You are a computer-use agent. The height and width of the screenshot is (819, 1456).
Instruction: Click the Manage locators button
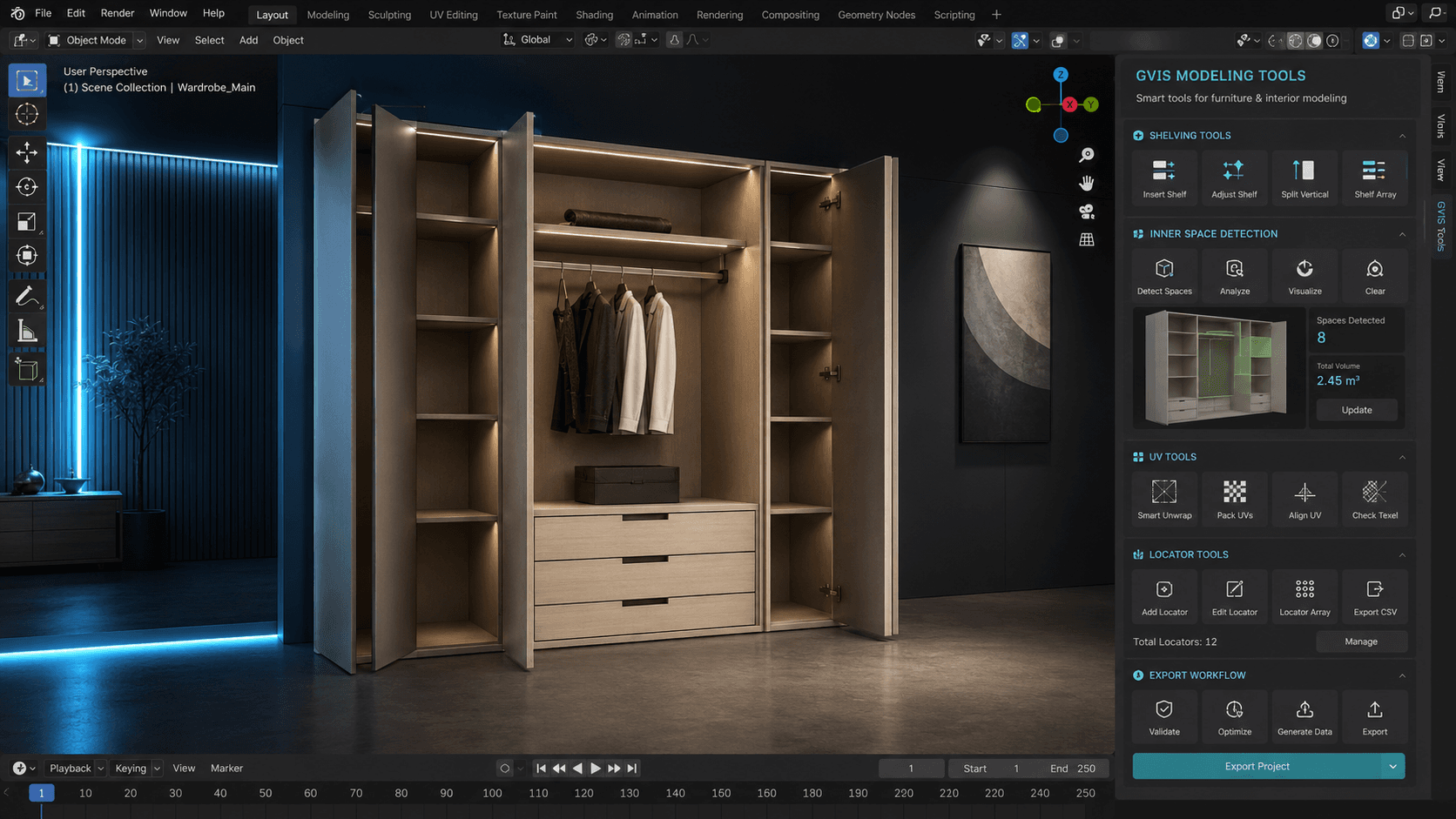click(1361, 641)
